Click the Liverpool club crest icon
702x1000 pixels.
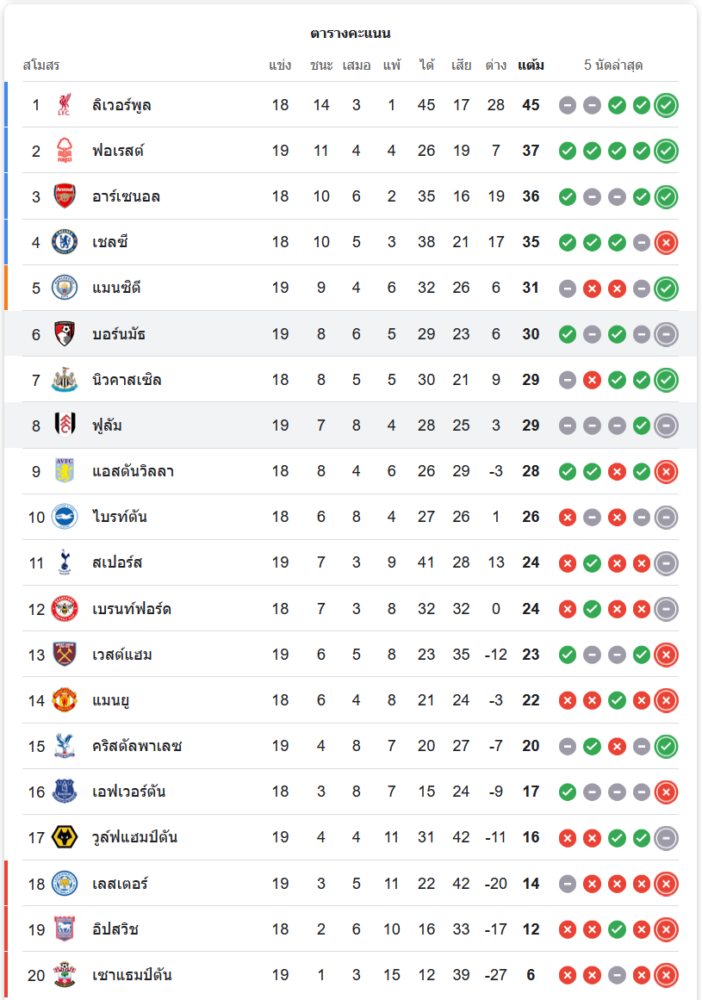tap(65, 105)
